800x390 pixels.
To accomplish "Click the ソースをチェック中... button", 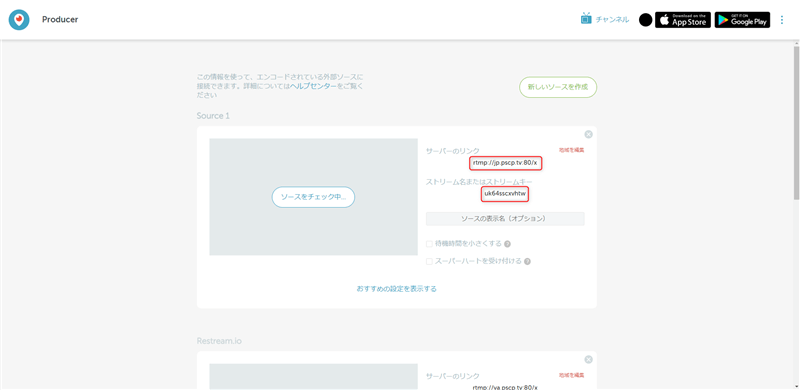I will (x=313, y=197).
